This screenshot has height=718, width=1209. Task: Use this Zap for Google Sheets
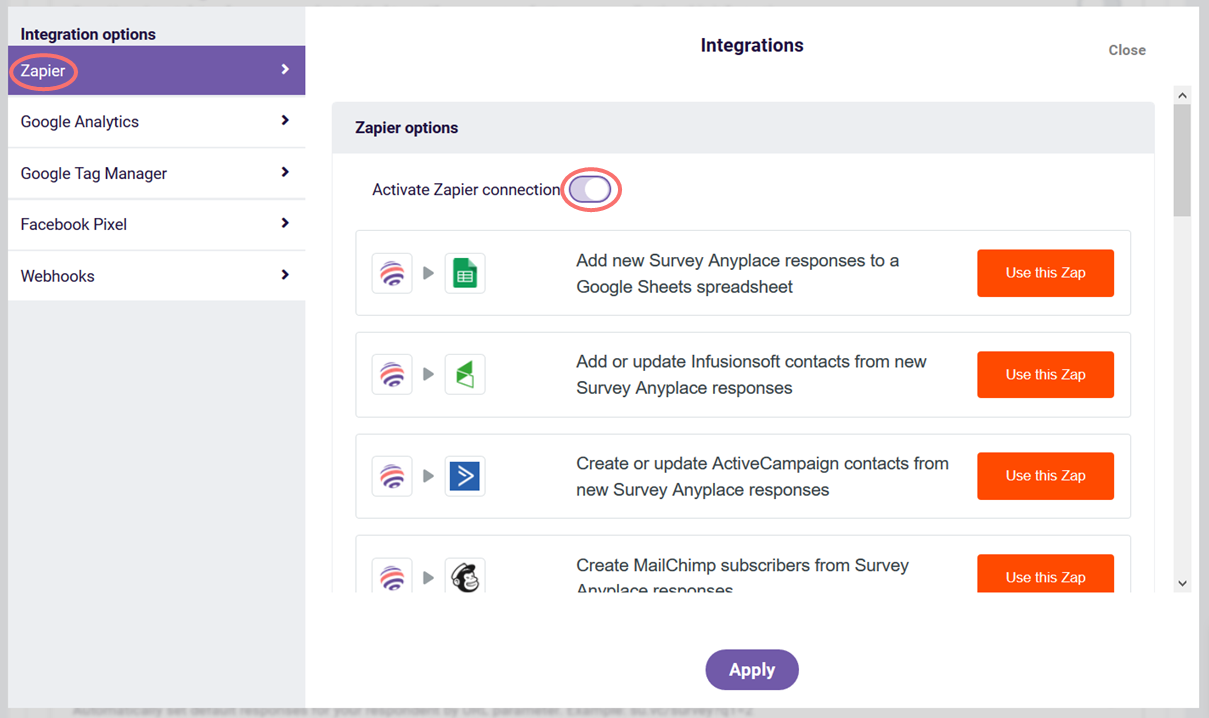[x=1045, y=273]
